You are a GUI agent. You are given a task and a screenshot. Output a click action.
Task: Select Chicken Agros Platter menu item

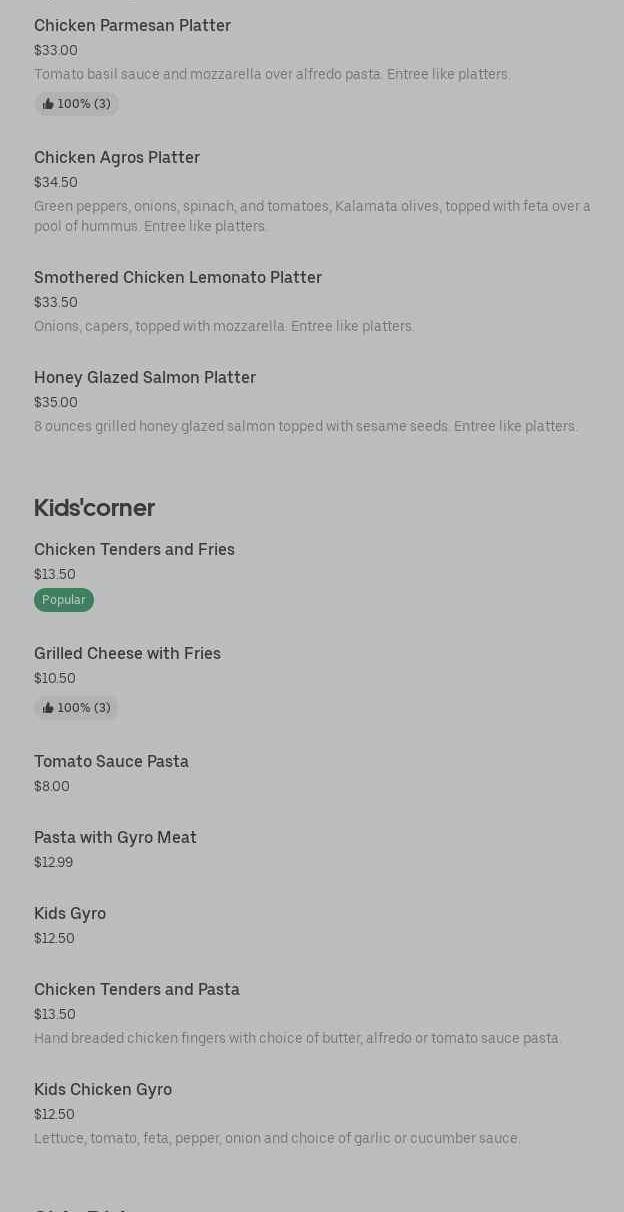(x=117, y=158)
